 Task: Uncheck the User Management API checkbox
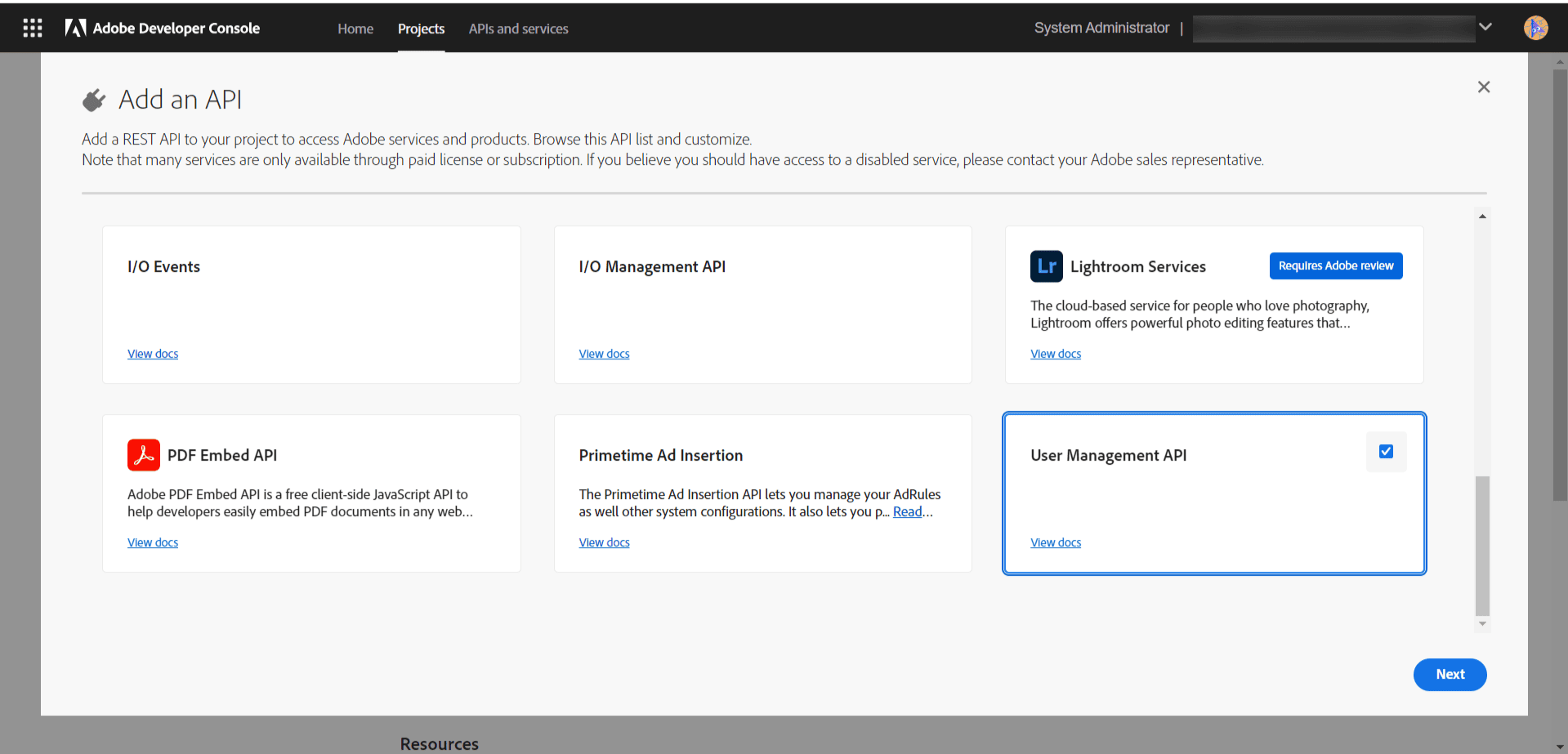point(1386,452)
